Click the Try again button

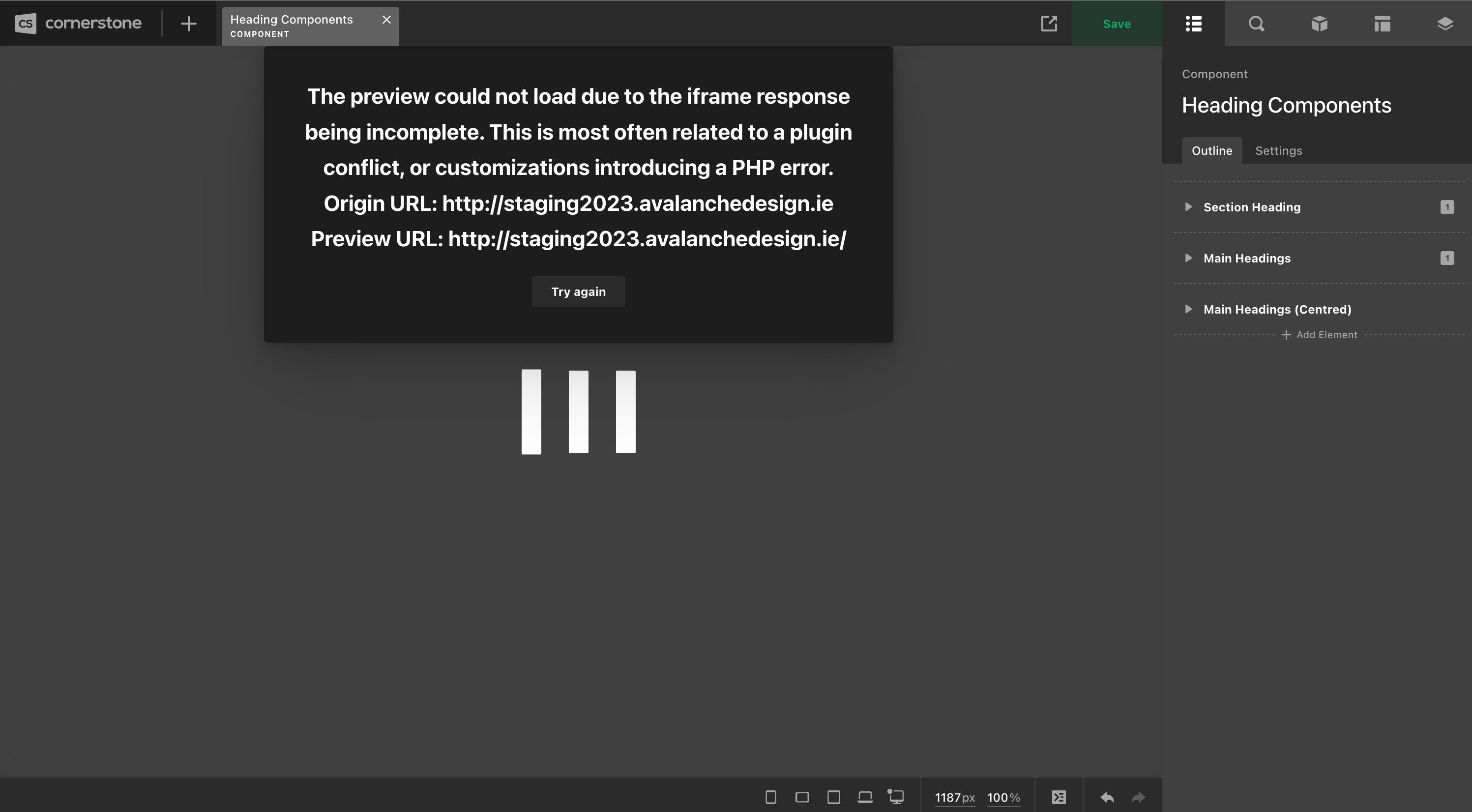(x=578, y=292)
